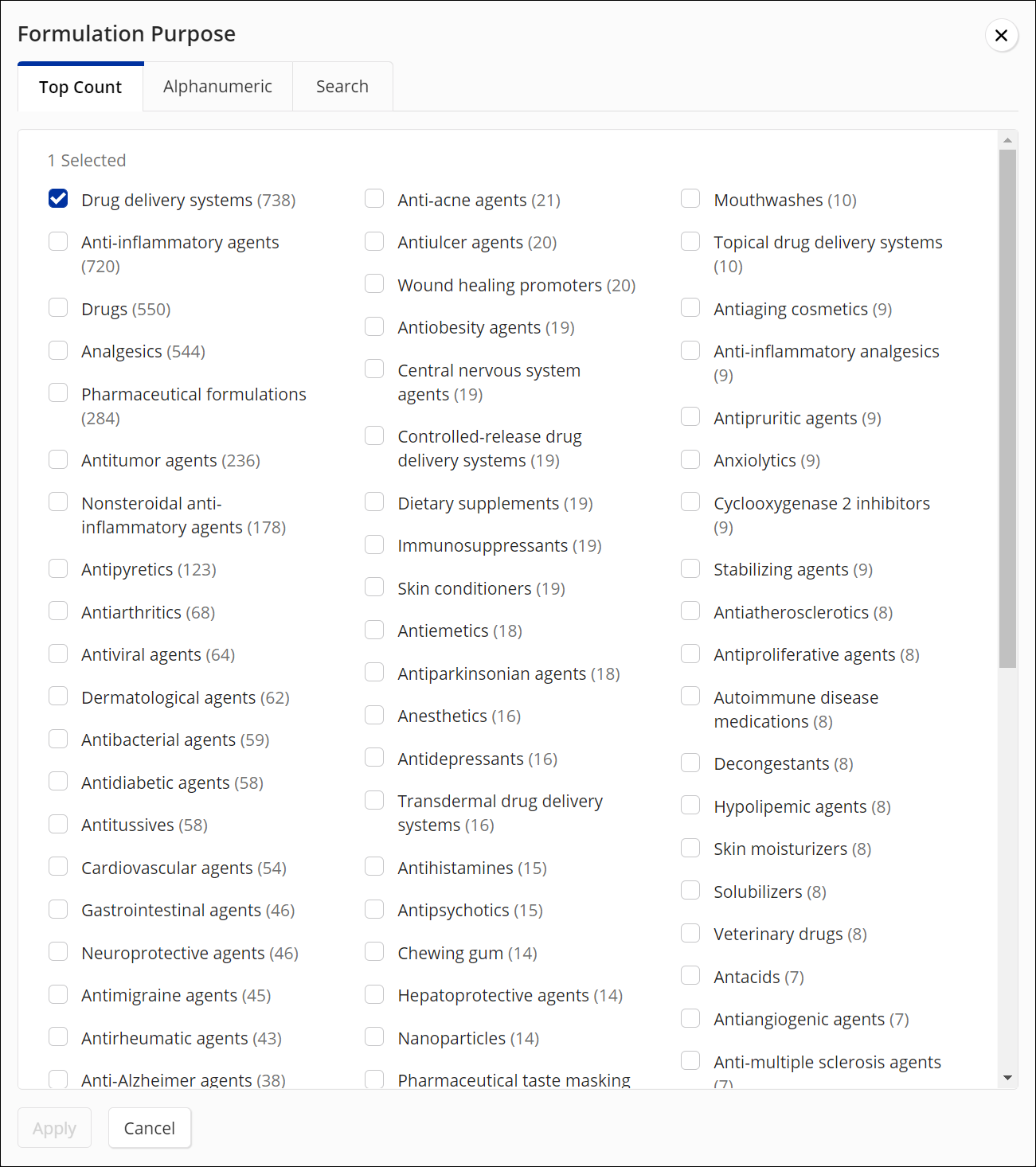Tick Stabilizing agents (9)

coord(690,568)
